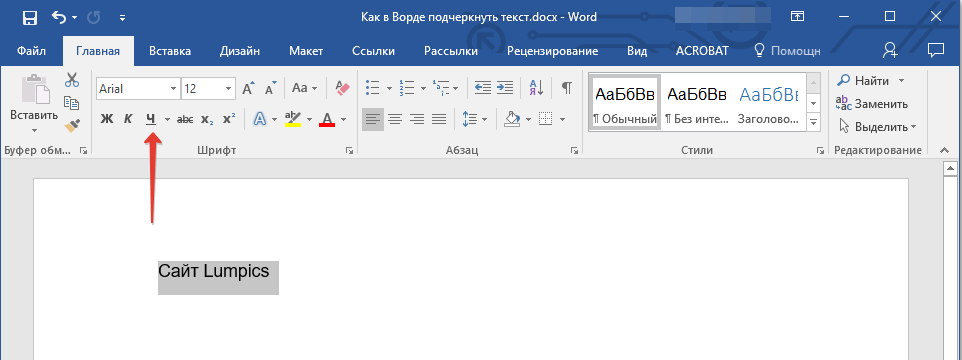
Task: Click the Save floppy disk icon
Action: [x=30, y=17]
